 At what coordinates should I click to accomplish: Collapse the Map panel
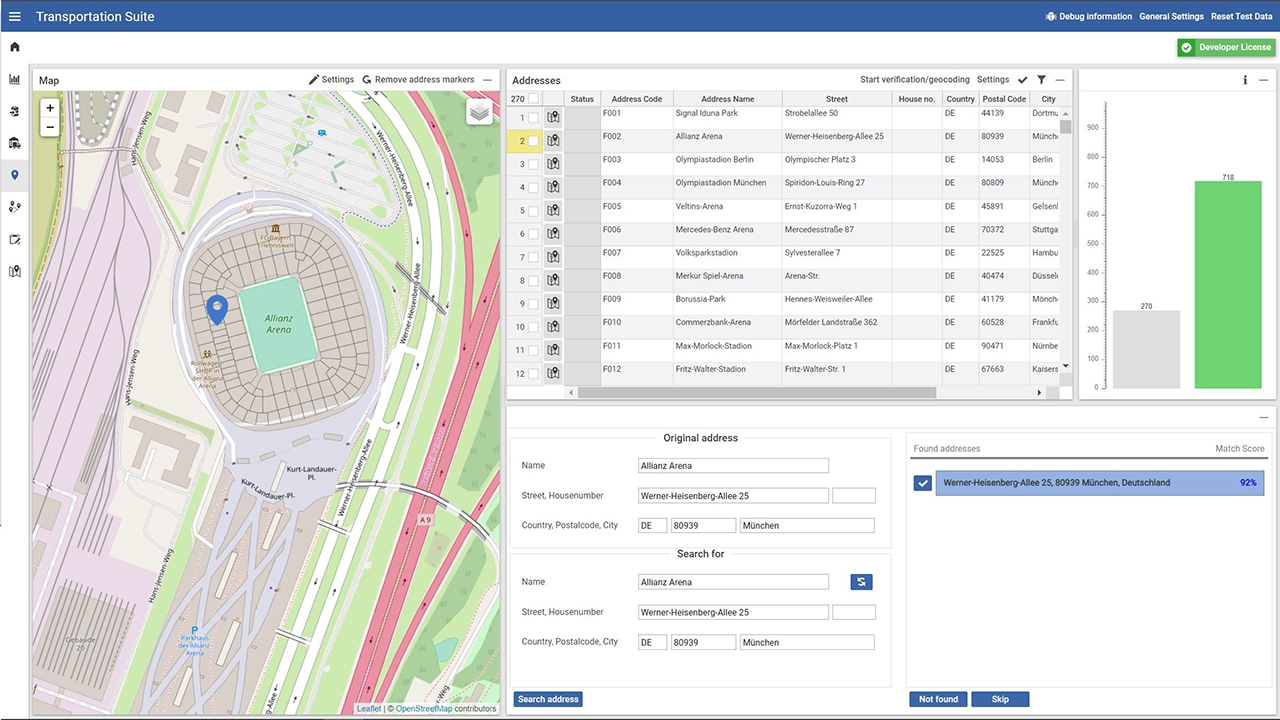488,80
